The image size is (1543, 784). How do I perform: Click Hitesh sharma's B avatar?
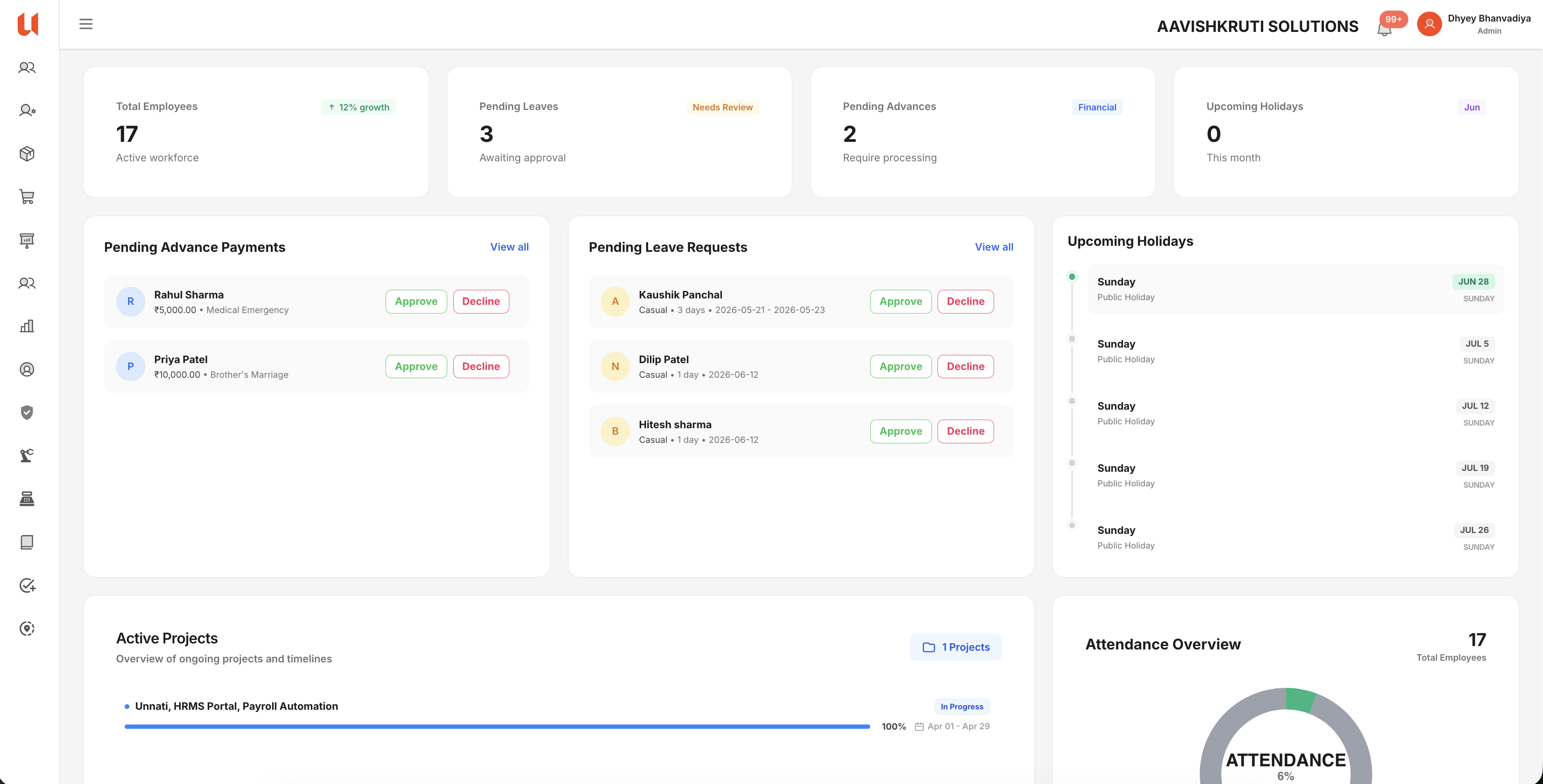tap(615, 431)
